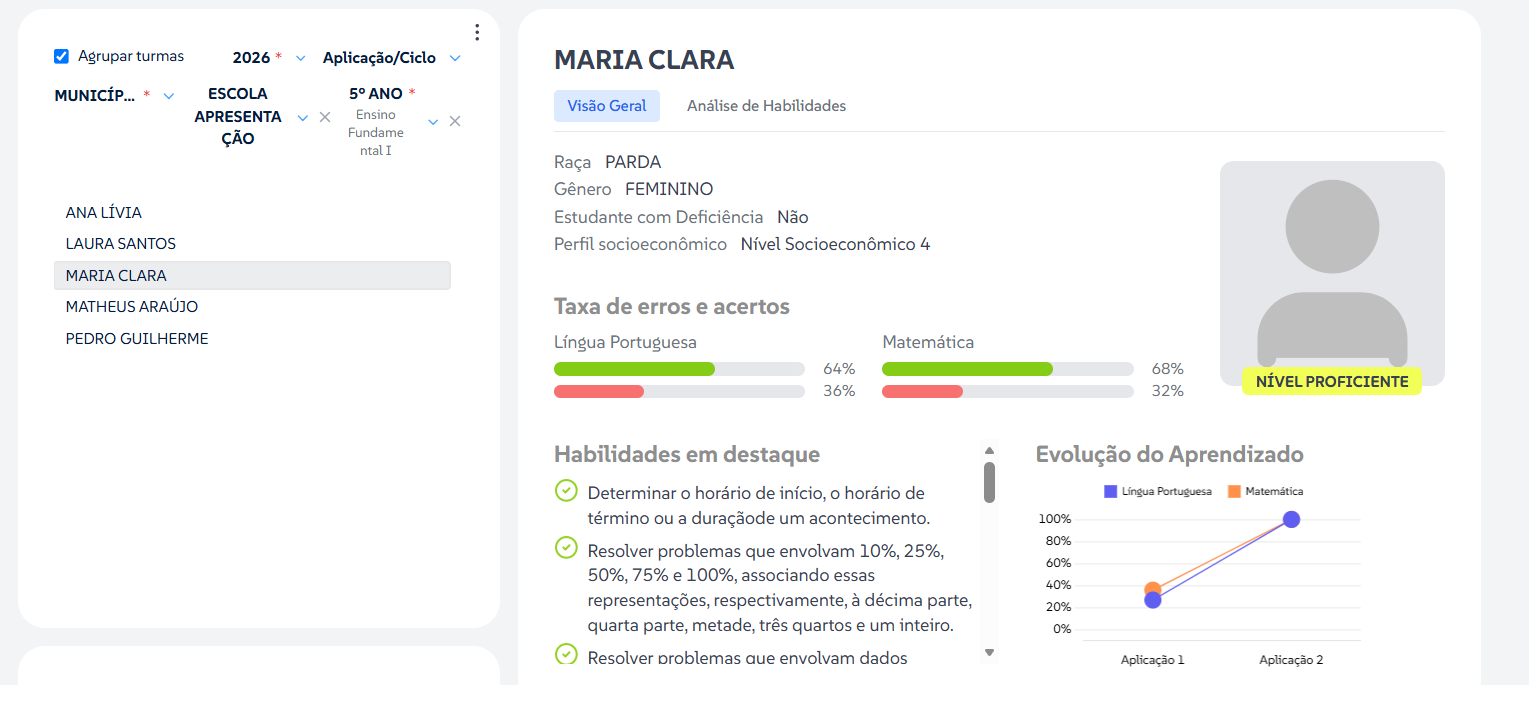Click the Língua Portuguesa Aplicação 2 chart point
This screenshot has width=1529, height=704.
point(1291,519)
